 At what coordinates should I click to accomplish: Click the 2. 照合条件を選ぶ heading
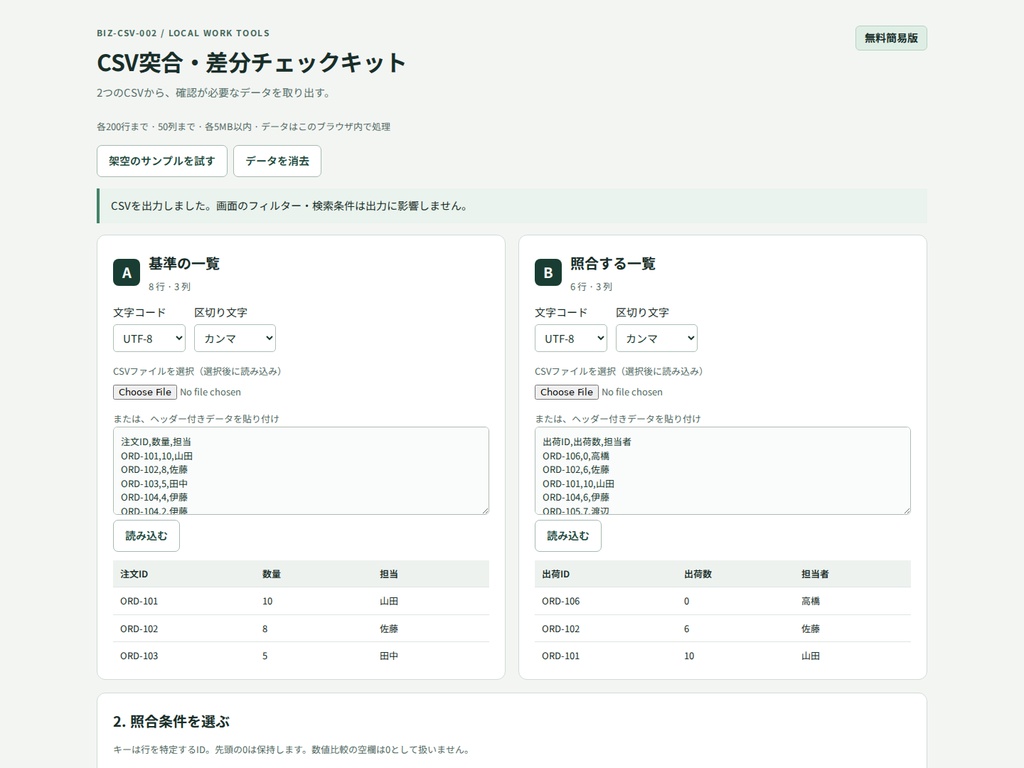171,722
